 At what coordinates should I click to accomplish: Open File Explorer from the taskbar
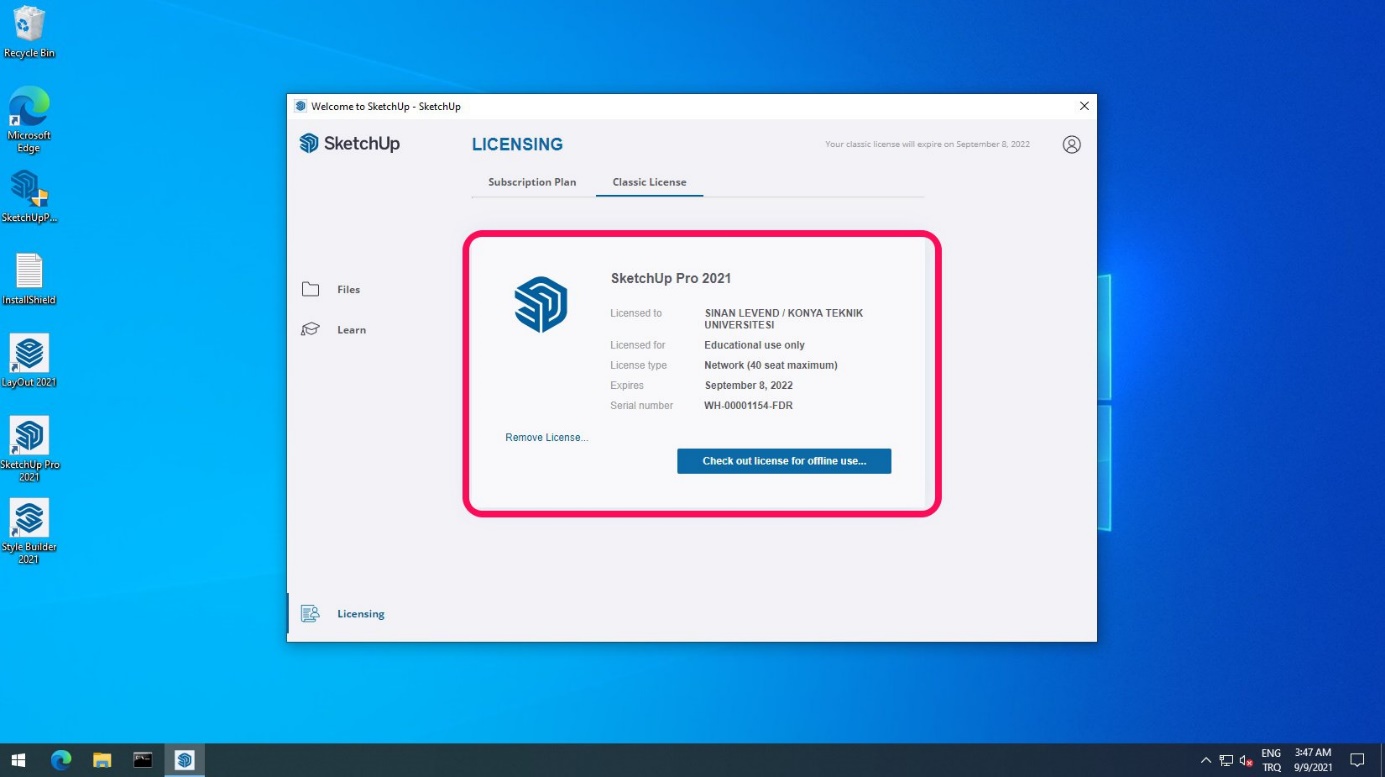(x=102, y=760)
